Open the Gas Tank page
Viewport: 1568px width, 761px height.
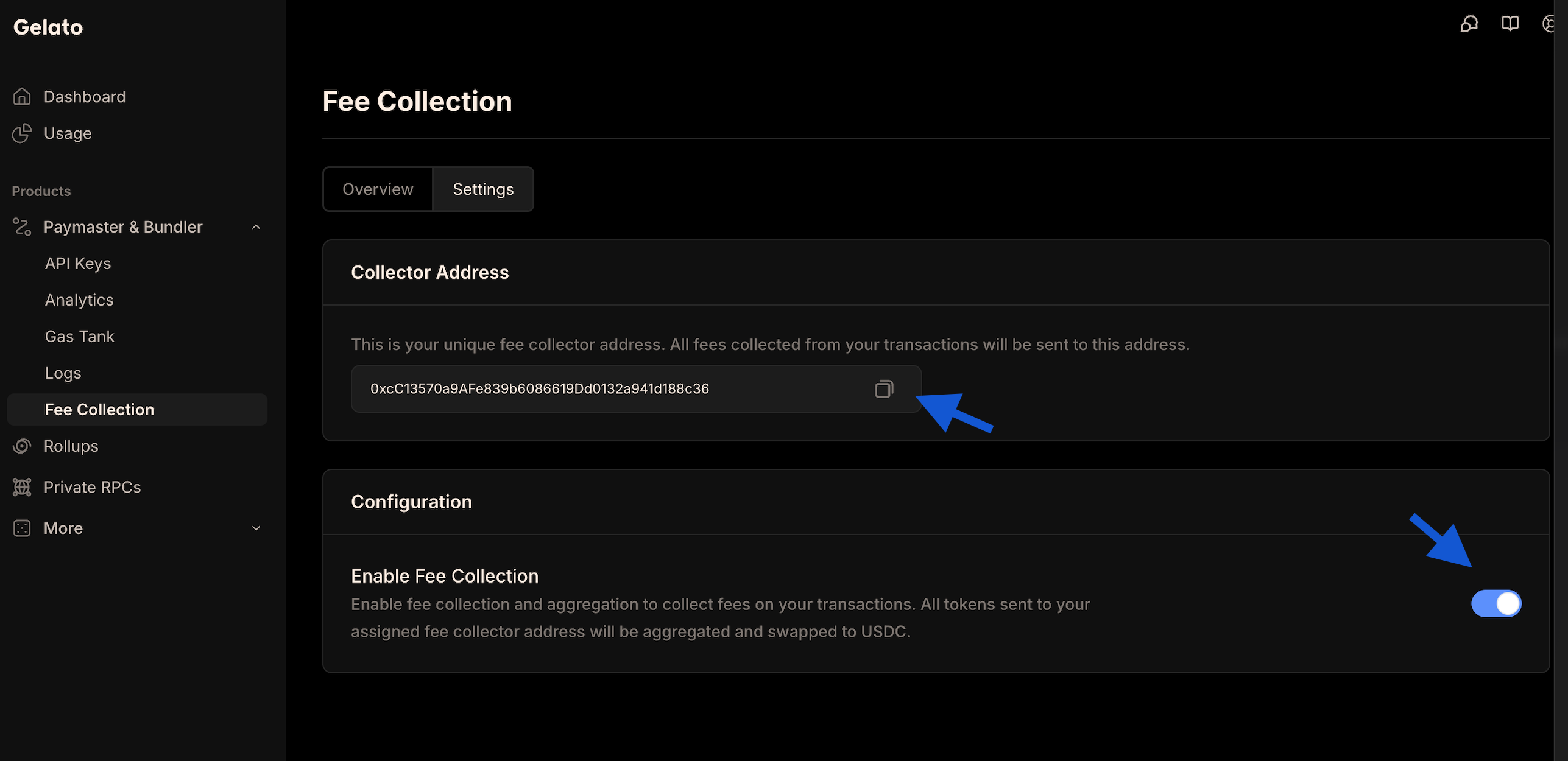tap(79, 335)
